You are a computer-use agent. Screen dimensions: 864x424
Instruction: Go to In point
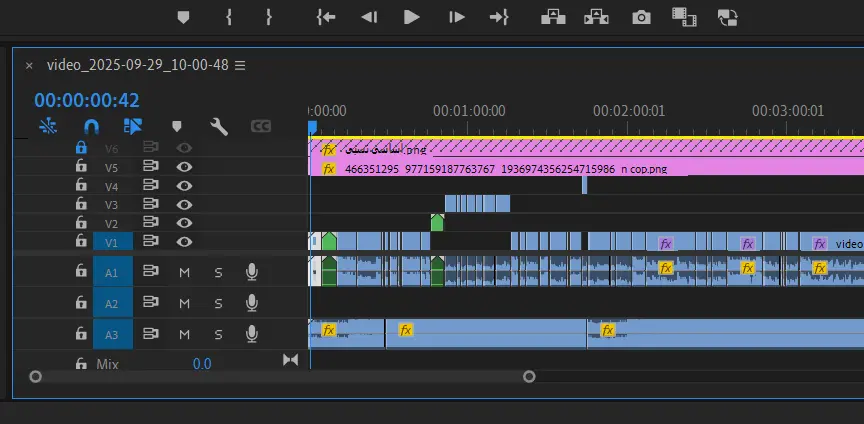[326, 18]
